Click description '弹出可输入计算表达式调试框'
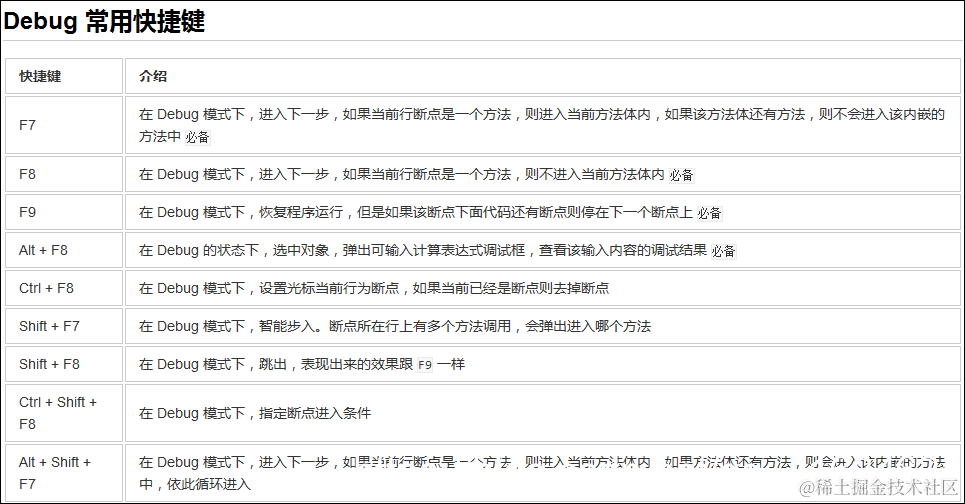Image resolution: width=965 pixels, height=504 pixels. point(434,250)
